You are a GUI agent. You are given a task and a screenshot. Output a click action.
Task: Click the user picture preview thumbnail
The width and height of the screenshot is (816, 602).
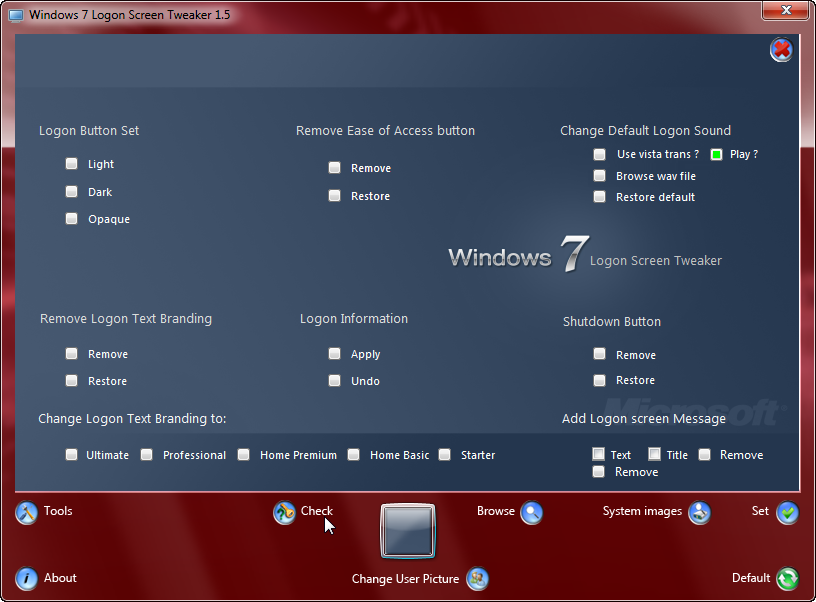[406, 531]
